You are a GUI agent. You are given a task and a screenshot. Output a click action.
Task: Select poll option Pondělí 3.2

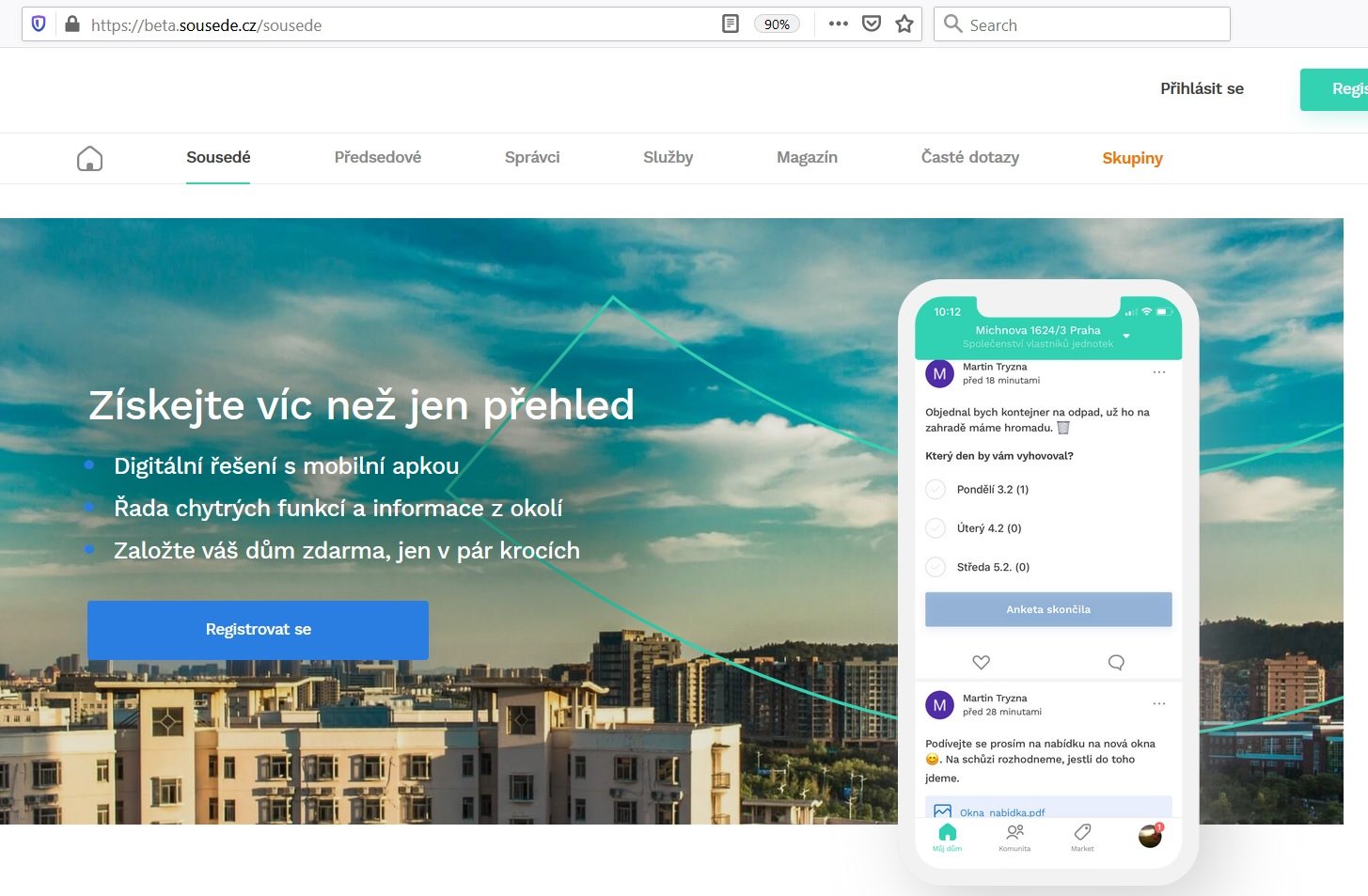coord(936,489)
